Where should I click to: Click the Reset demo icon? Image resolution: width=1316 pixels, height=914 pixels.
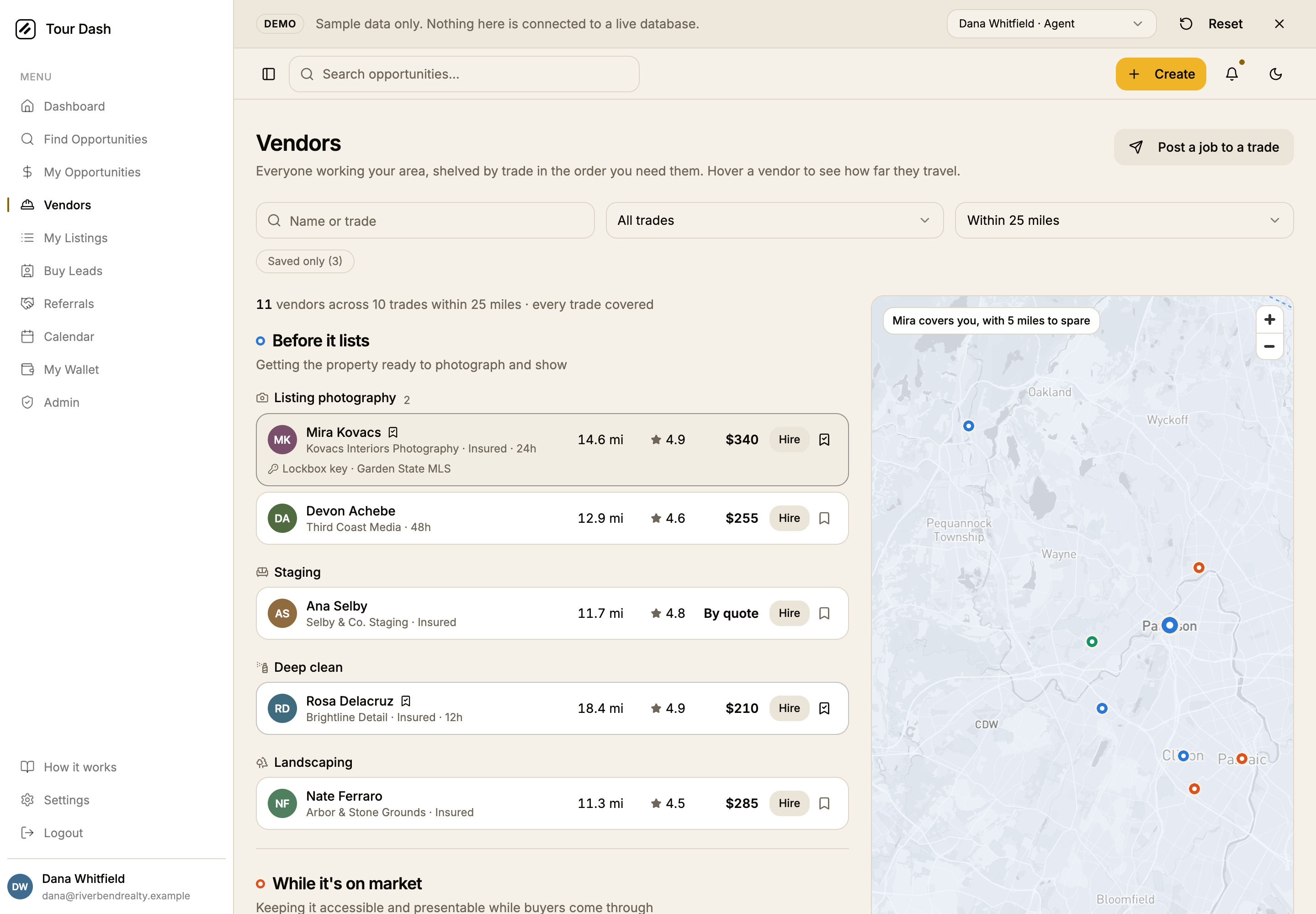(1186, 23)
